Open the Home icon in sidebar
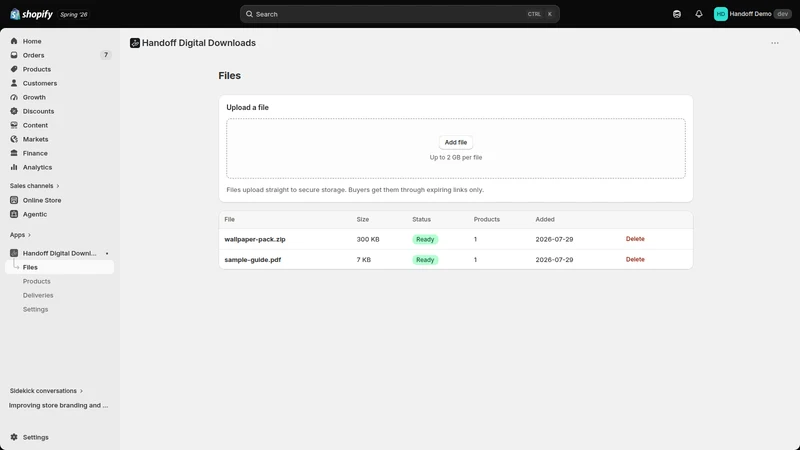 pyautogui.click(x=14, y=41)
